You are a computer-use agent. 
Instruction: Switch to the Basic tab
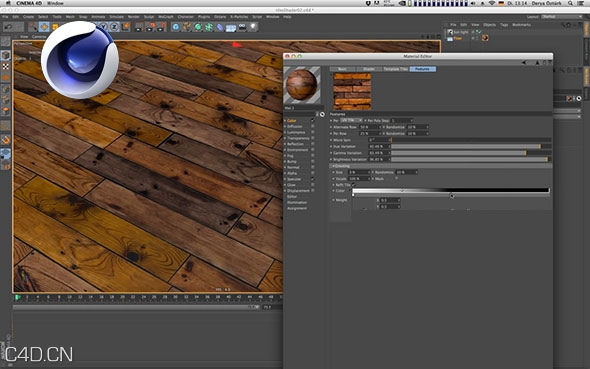click(342, 69)
